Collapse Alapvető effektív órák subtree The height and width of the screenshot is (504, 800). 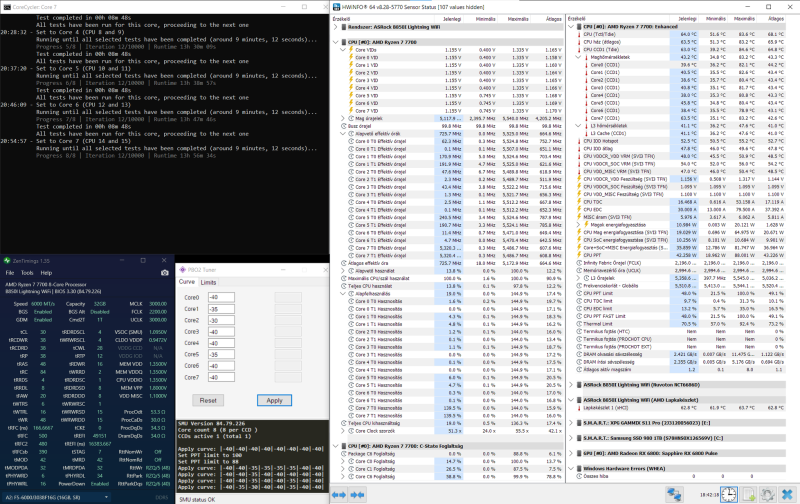[x=343, y=134]
